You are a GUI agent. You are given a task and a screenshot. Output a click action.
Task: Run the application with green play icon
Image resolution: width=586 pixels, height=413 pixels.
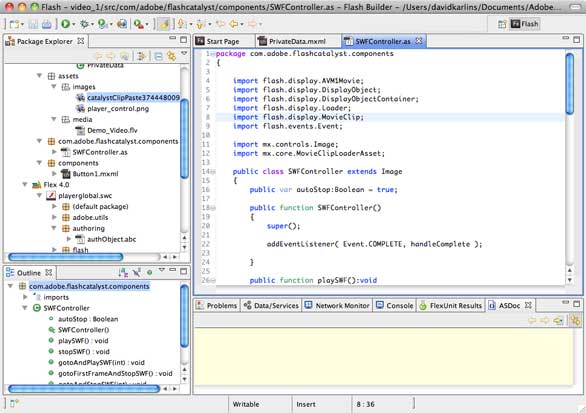[65, 24]
